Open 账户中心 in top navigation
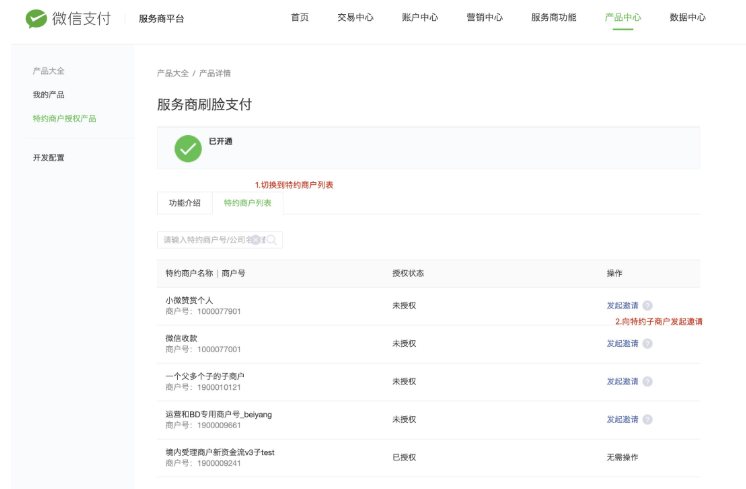The image size is (746, 489). click(420, 18)
